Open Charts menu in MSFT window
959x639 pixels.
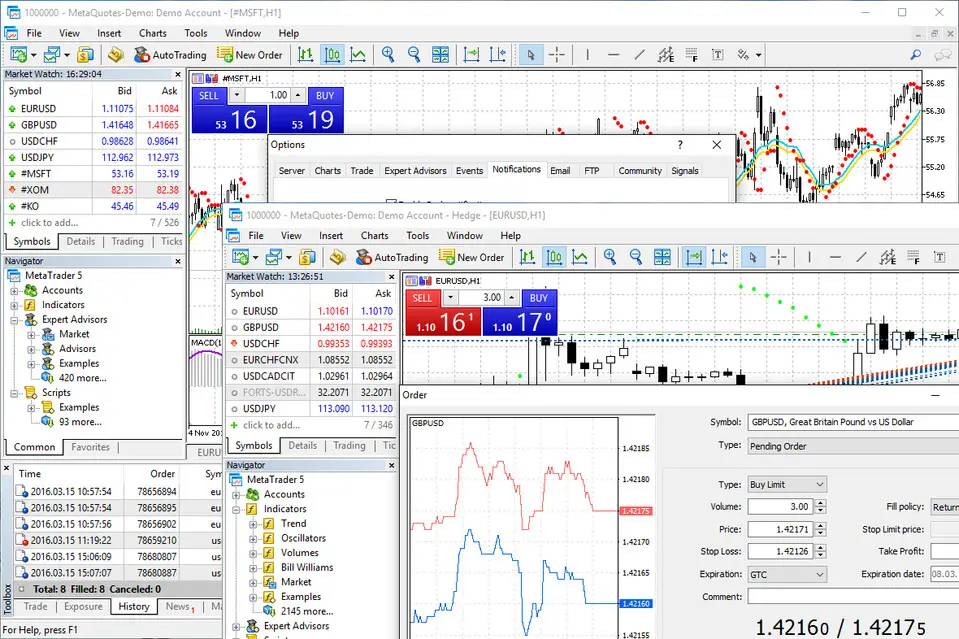pos(152,33)
